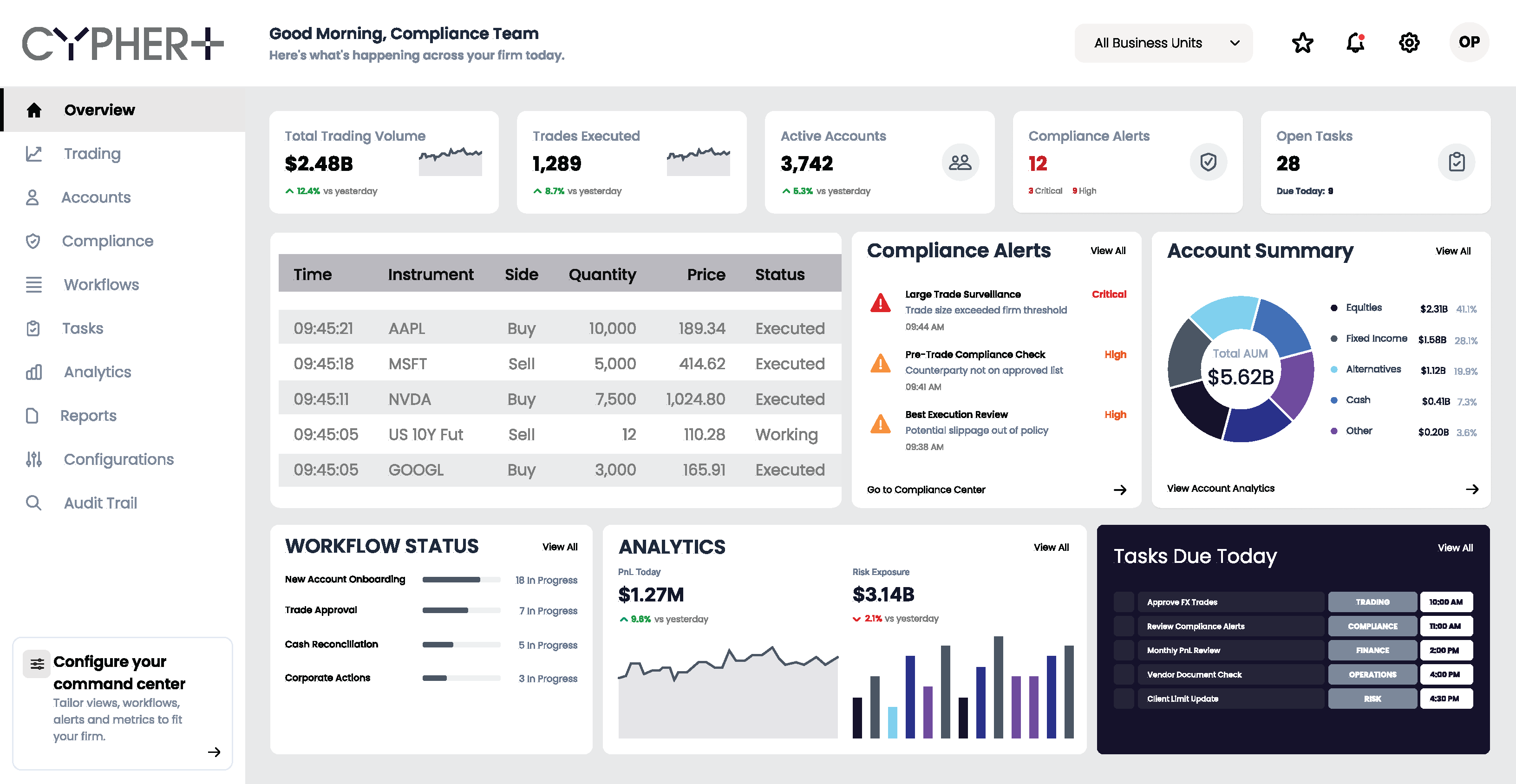Click View All in Tasks Due Today
This screenshot has width=1516, height=784.
1455,548
